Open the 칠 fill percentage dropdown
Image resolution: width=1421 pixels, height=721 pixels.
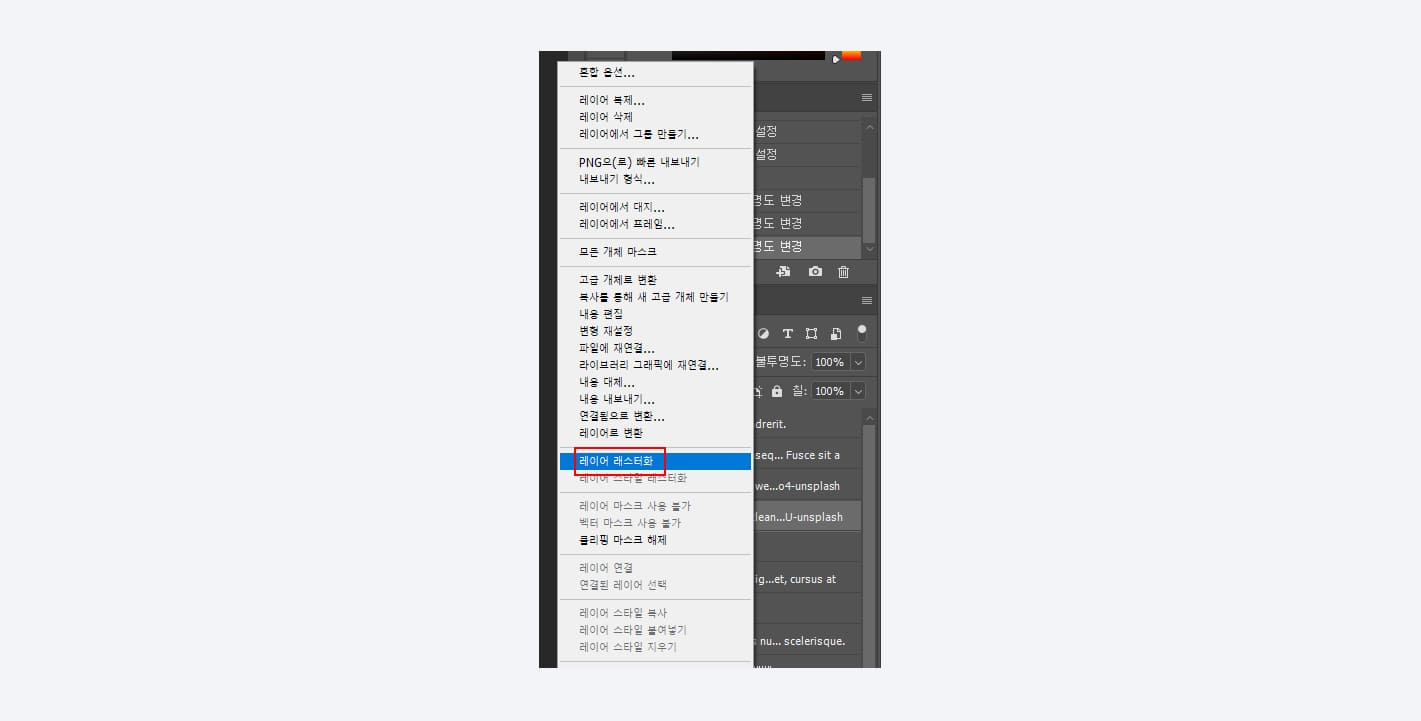[857, 390]
